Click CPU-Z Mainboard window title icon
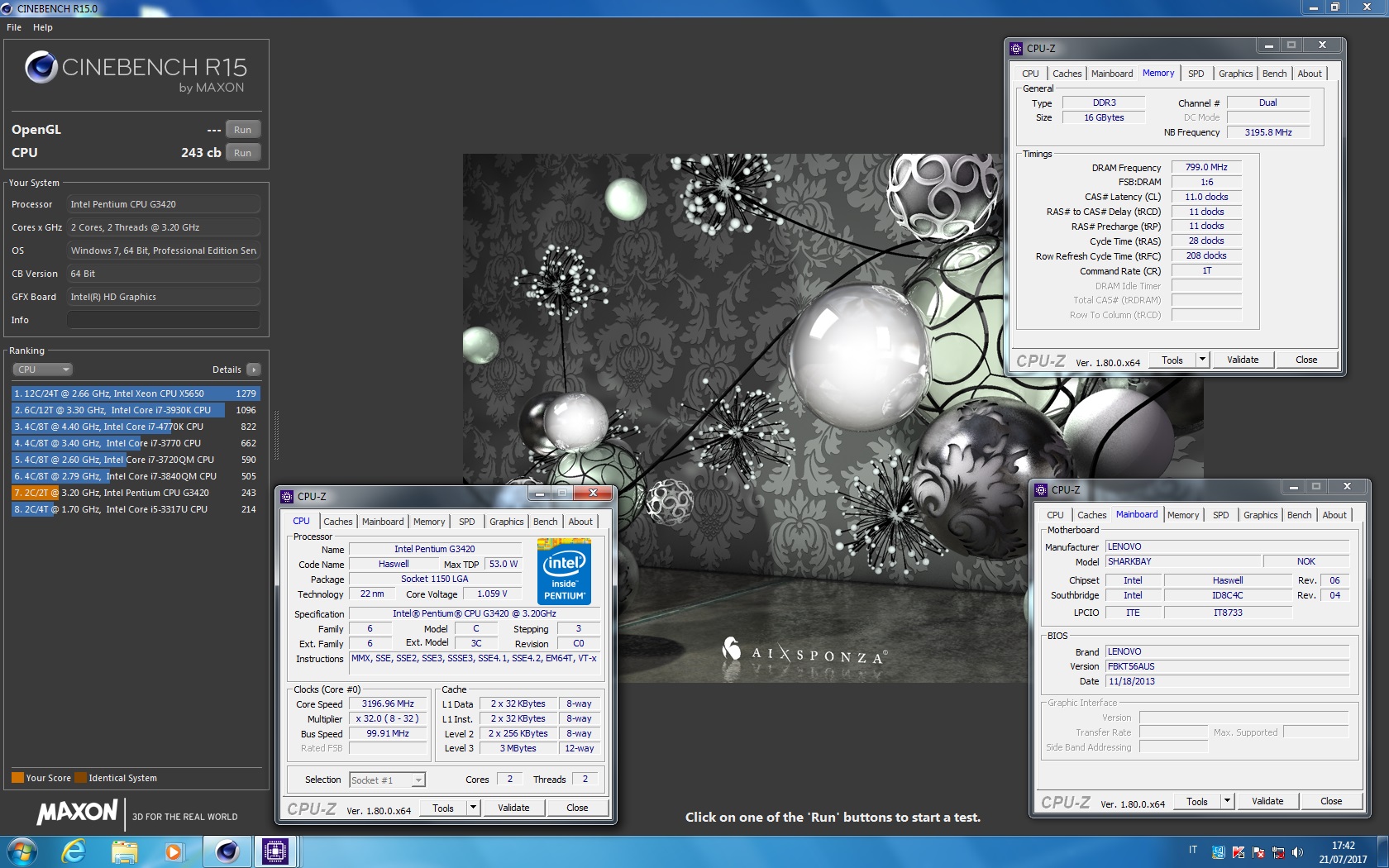The width and height of the screenshot is (1389, 868). pos(1041,490)
